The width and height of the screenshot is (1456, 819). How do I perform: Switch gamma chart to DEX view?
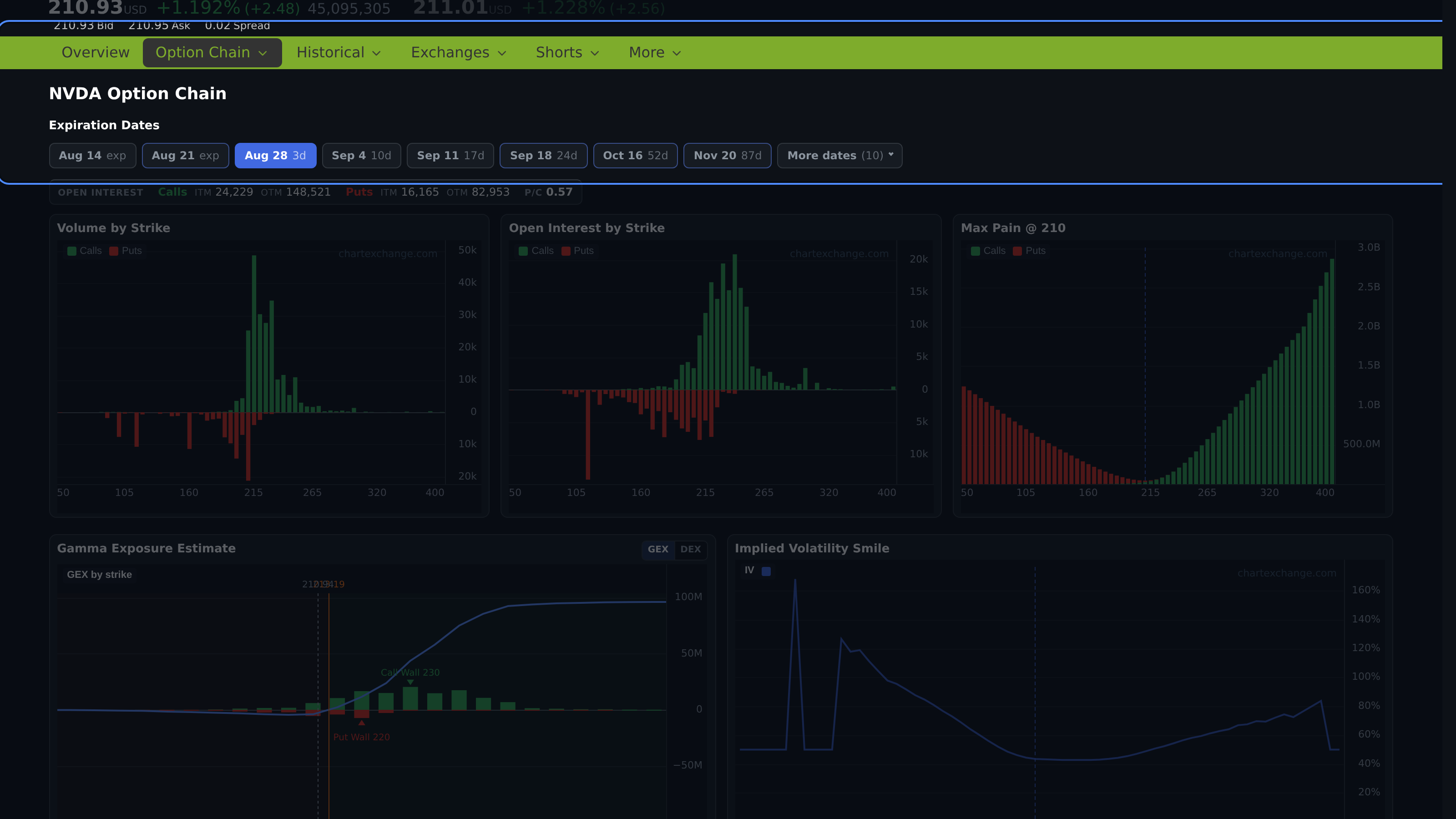tap(691, 549)
